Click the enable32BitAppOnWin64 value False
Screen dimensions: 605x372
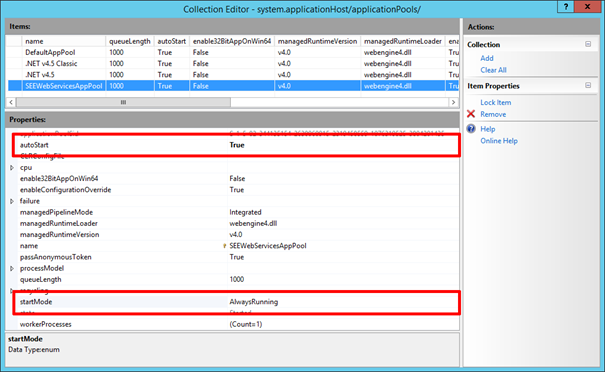(x=237, y=179)
